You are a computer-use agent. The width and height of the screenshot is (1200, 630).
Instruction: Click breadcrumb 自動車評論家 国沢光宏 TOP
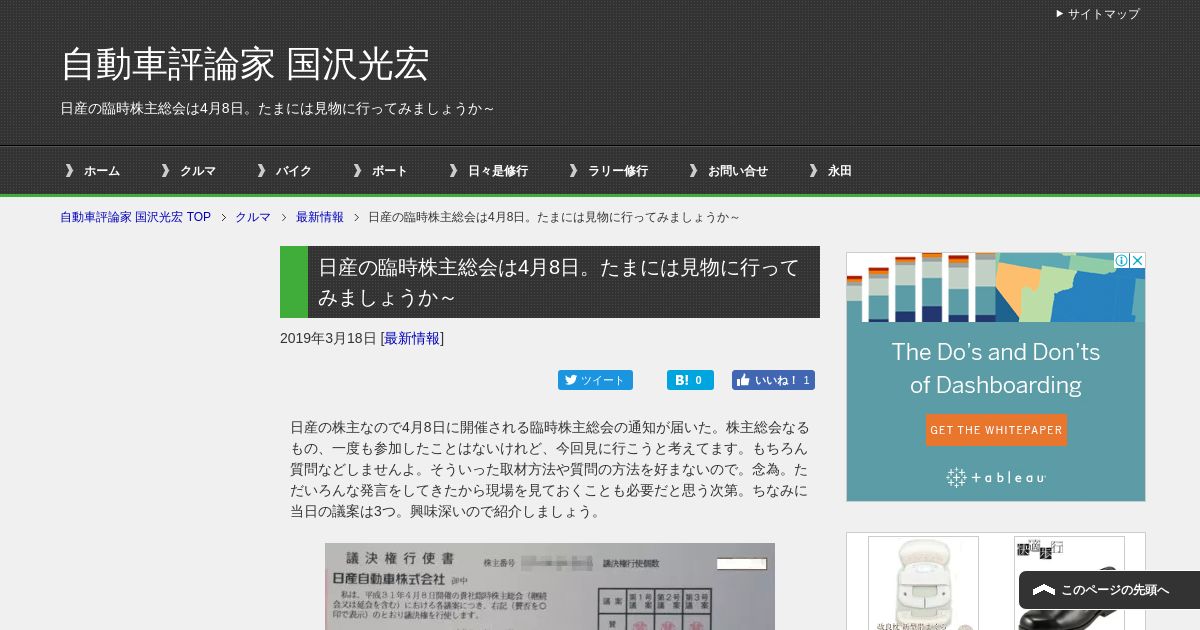tap(135, 217)
